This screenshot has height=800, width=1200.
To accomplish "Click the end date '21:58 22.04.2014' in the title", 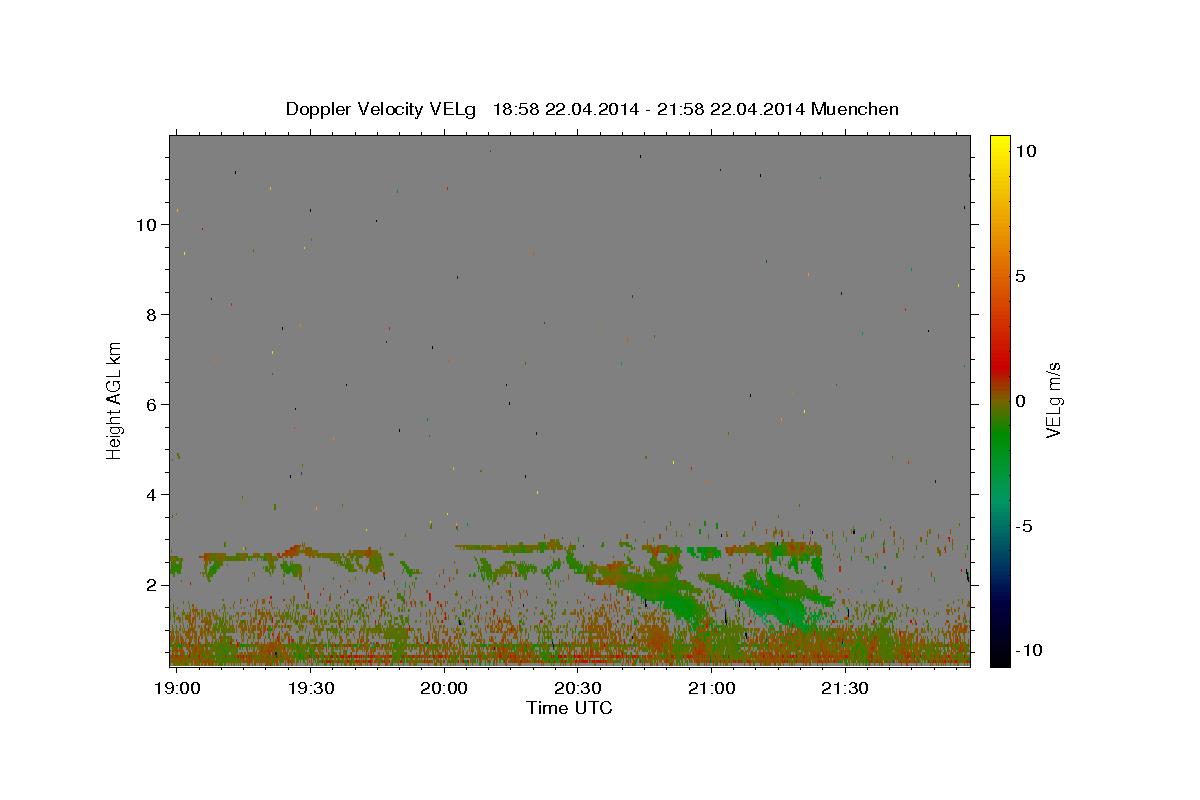I will pyautogui.click(x=731, y=109).
